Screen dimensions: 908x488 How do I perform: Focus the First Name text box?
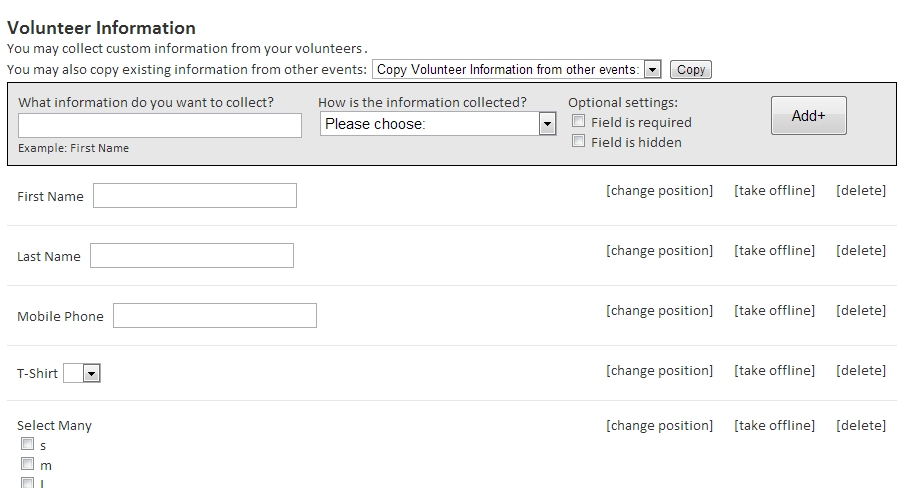click(195, 196)
